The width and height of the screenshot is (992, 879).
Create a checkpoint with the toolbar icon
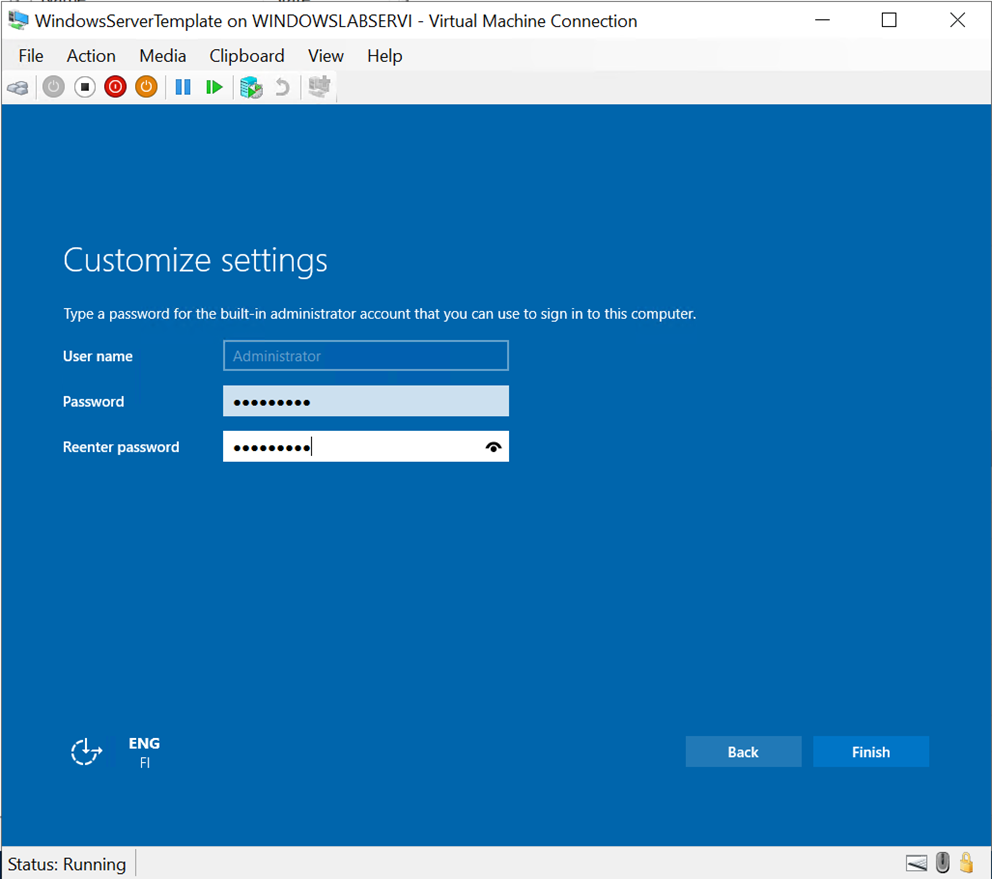pos(251,88)
